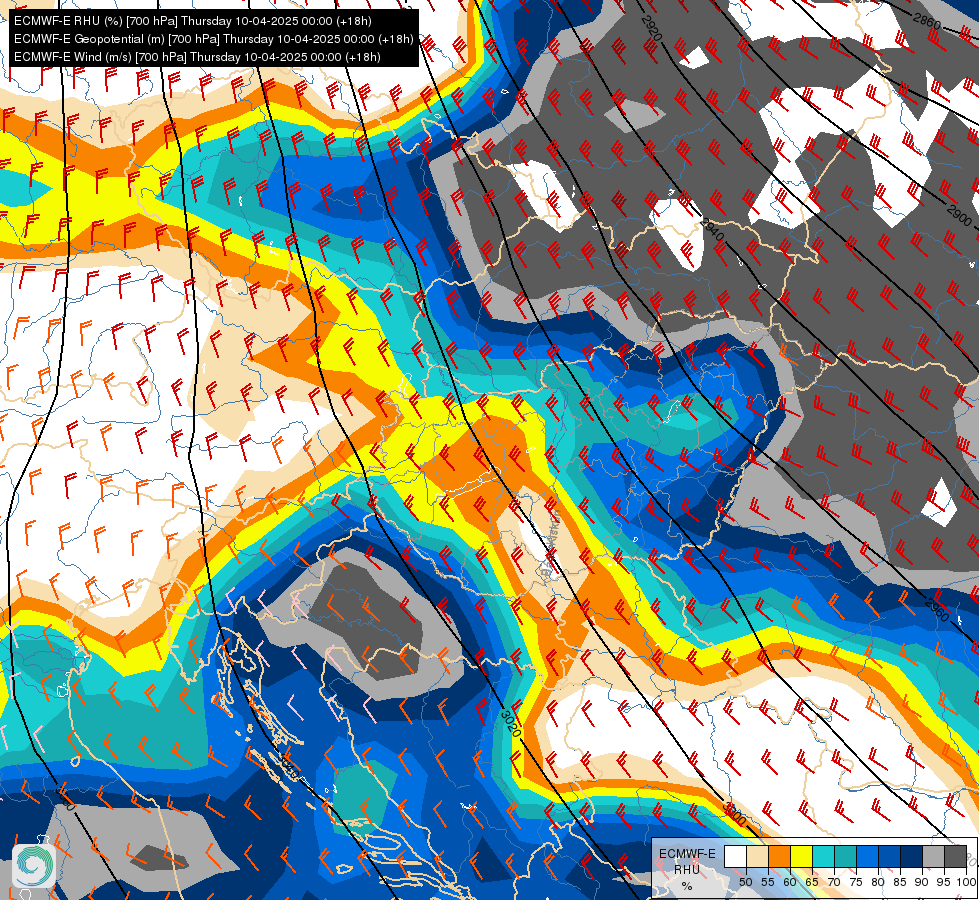Click the yellow 60-65% legend swatch

tap(801, 856)
